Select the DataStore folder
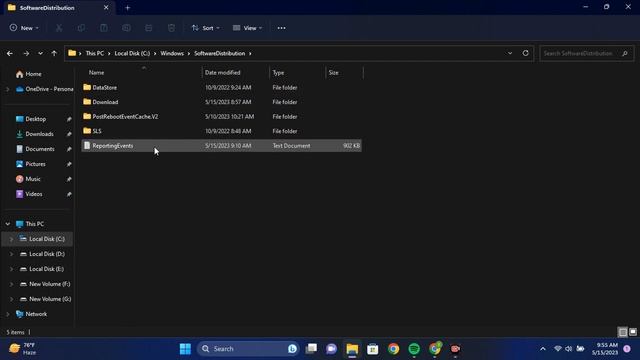The height and width of the screenshot is (360, 640). point(221,87)
